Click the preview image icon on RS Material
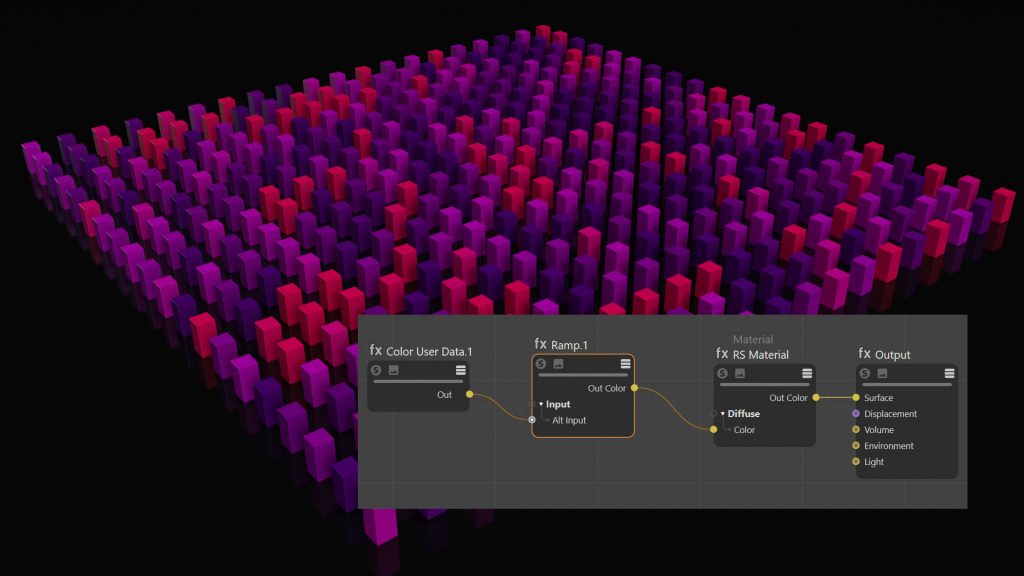The height and width of the screenshot is (576, 1024). 740,374
